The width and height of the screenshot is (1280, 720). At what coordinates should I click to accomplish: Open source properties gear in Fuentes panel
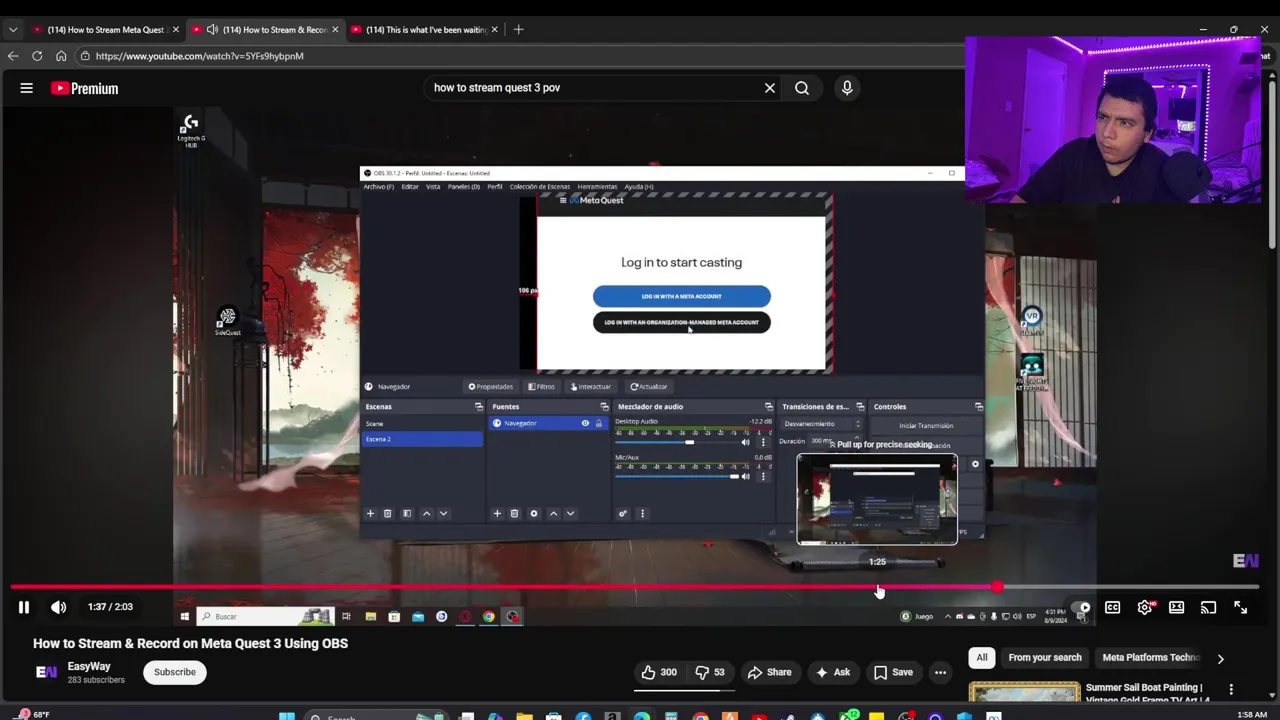click(x=534, y=513)
